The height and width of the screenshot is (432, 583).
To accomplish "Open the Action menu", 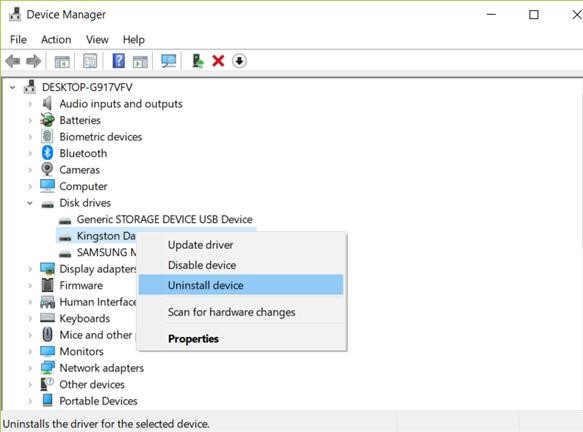I will click(x=56, y=39).
